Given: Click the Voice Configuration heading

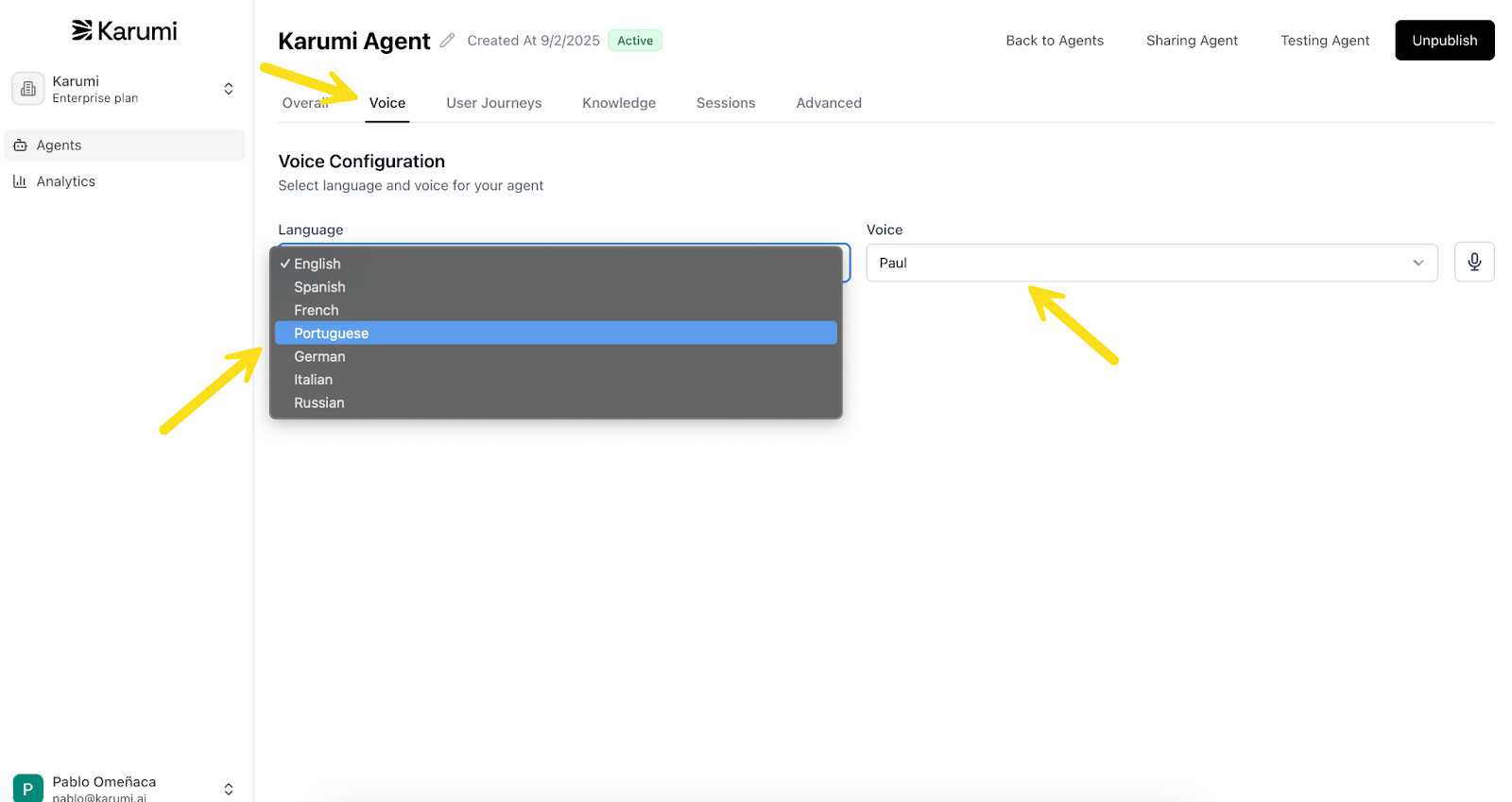Looking at the screenshot, I should click(361, 162).
